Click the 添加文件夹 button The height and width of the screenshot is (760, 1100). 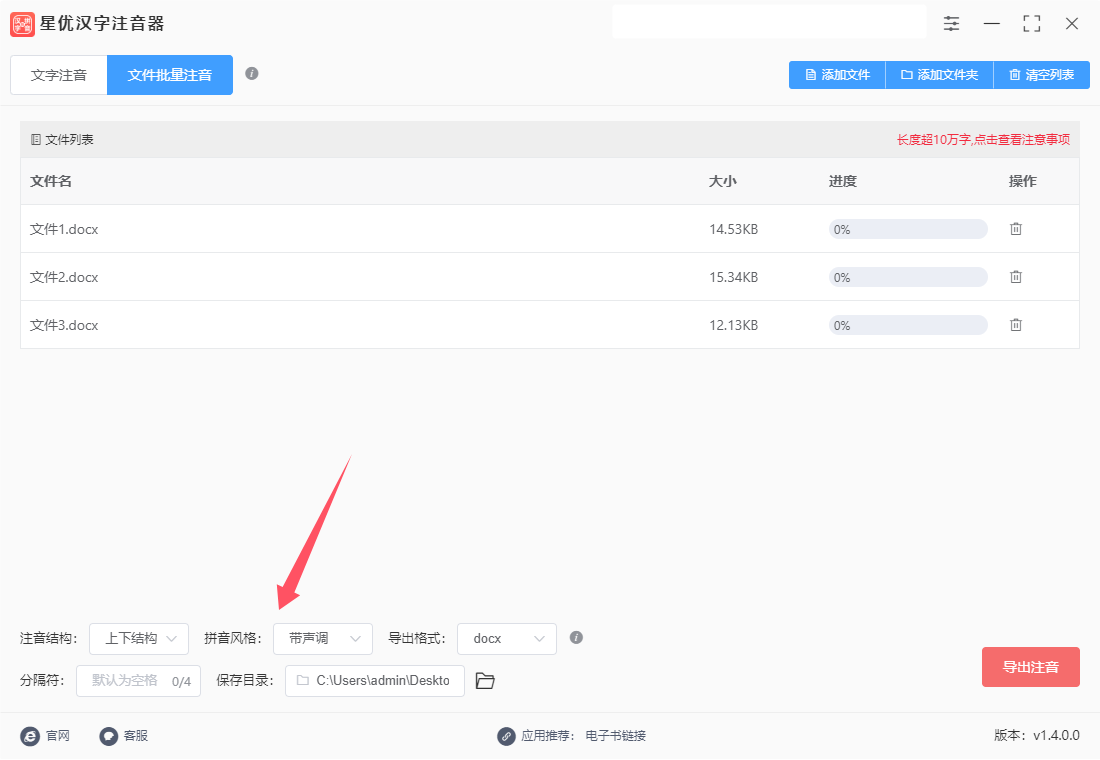click(939, 75)
